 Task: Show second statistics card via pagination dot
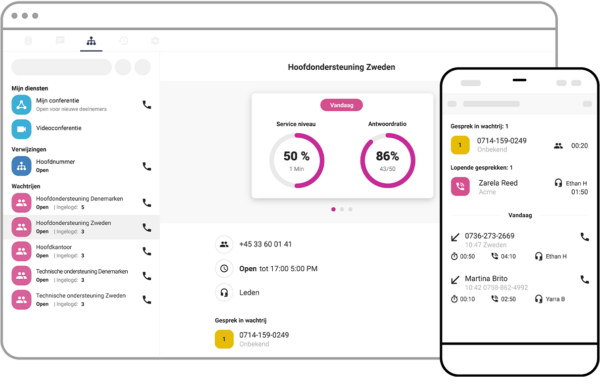click(342, 209)
